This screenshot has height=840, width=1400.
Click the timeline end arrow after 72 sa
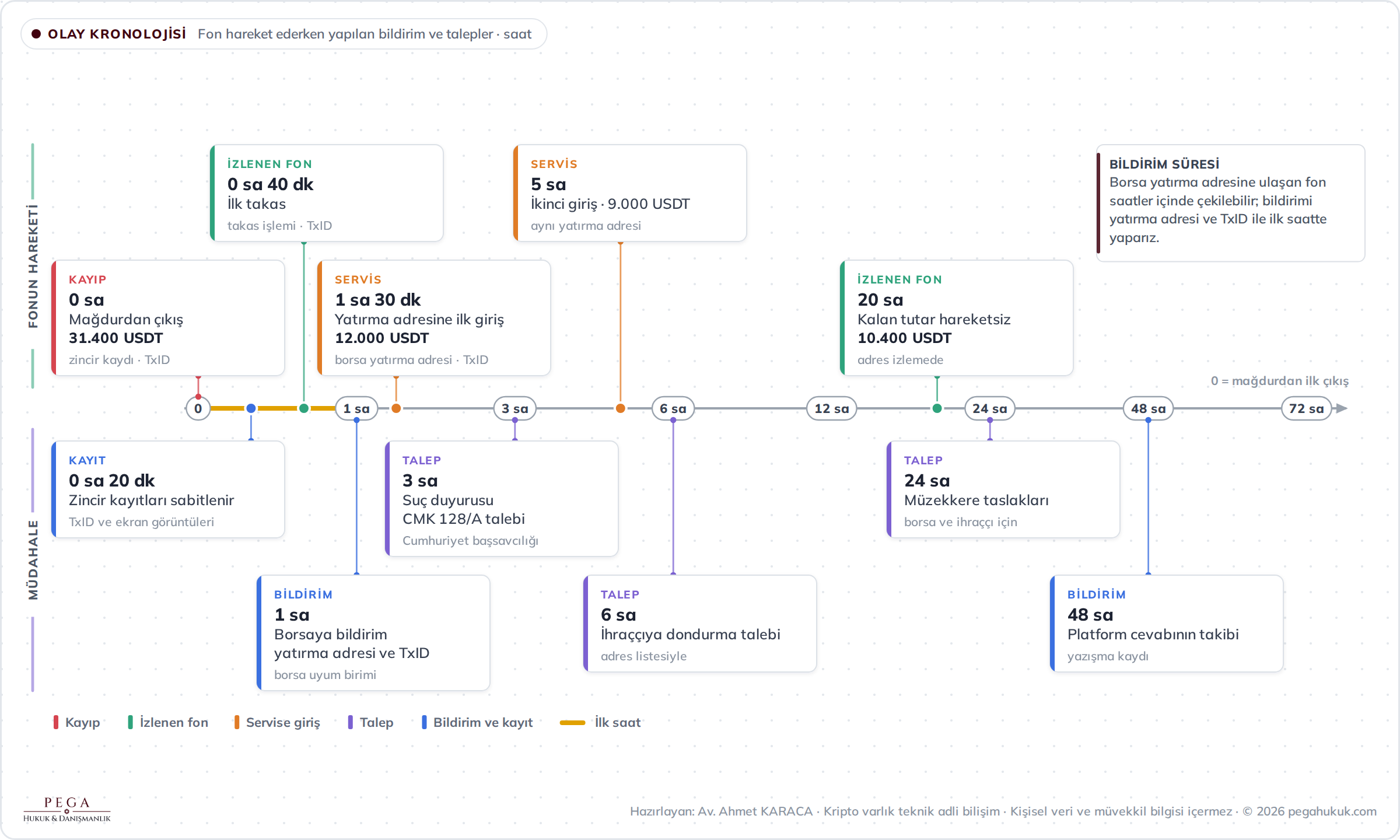(1342, 408)
